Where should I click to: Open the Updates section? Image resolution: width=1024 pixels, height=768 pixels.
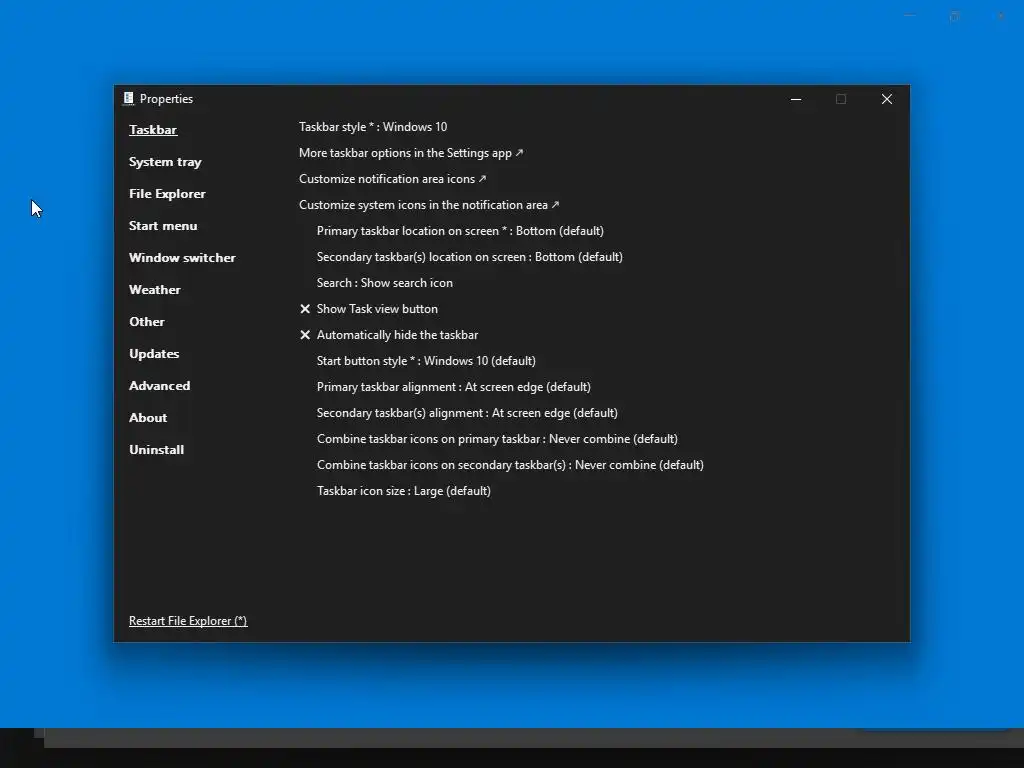pos(154,354)
